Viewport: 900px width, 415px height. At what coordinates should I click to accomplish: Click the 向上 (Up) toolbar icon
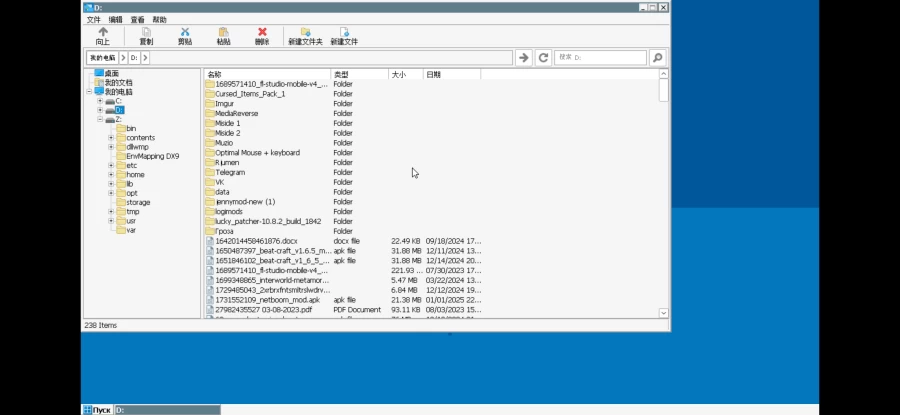coord(102,33)
